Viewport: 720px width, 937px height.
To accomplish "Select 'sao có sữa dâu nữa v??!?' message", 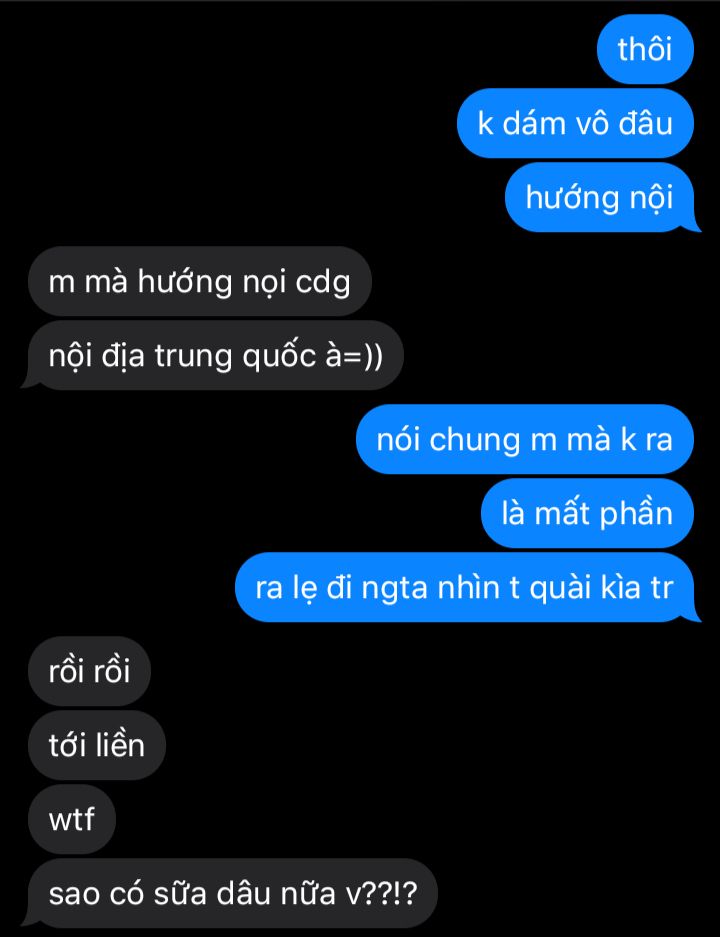I will click(231, 893).
